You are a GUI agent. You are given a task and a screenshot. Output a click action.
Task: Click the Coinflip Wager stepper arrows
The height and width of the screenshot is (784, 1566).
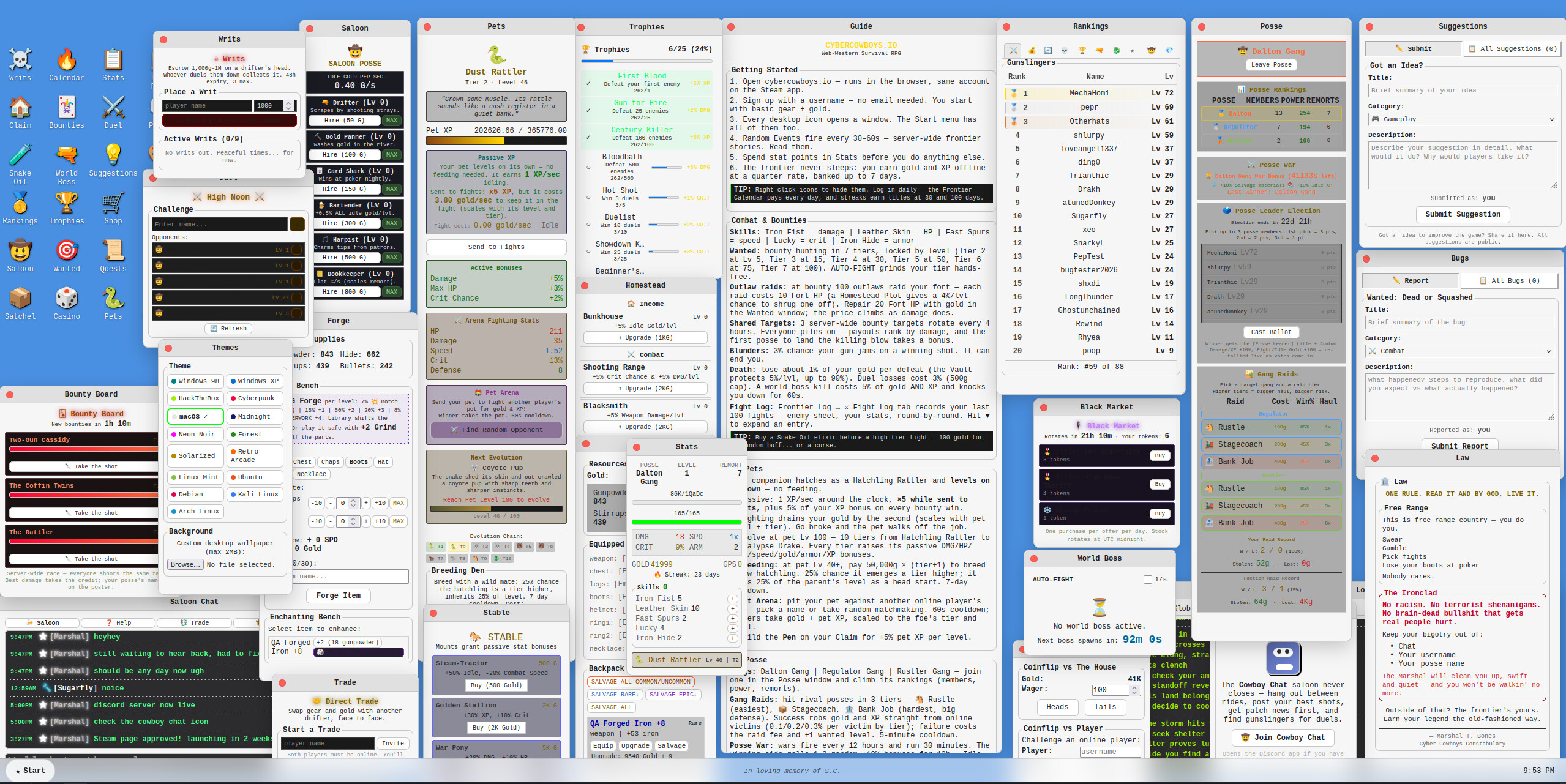(x=1134, y=690)
